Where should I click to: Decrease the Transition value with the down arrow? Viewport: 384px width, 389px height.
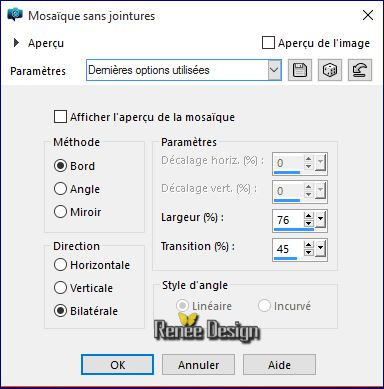[309, 253]
